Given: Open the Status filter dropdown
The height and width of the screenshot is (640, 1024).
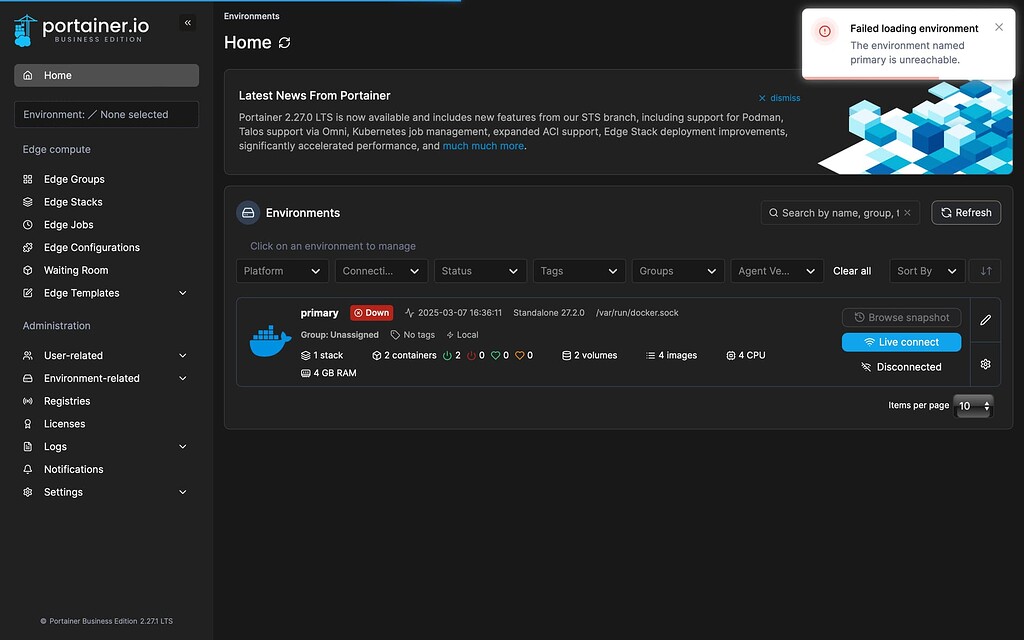Looking at the screenshot, I should click(x=479, y=271).
